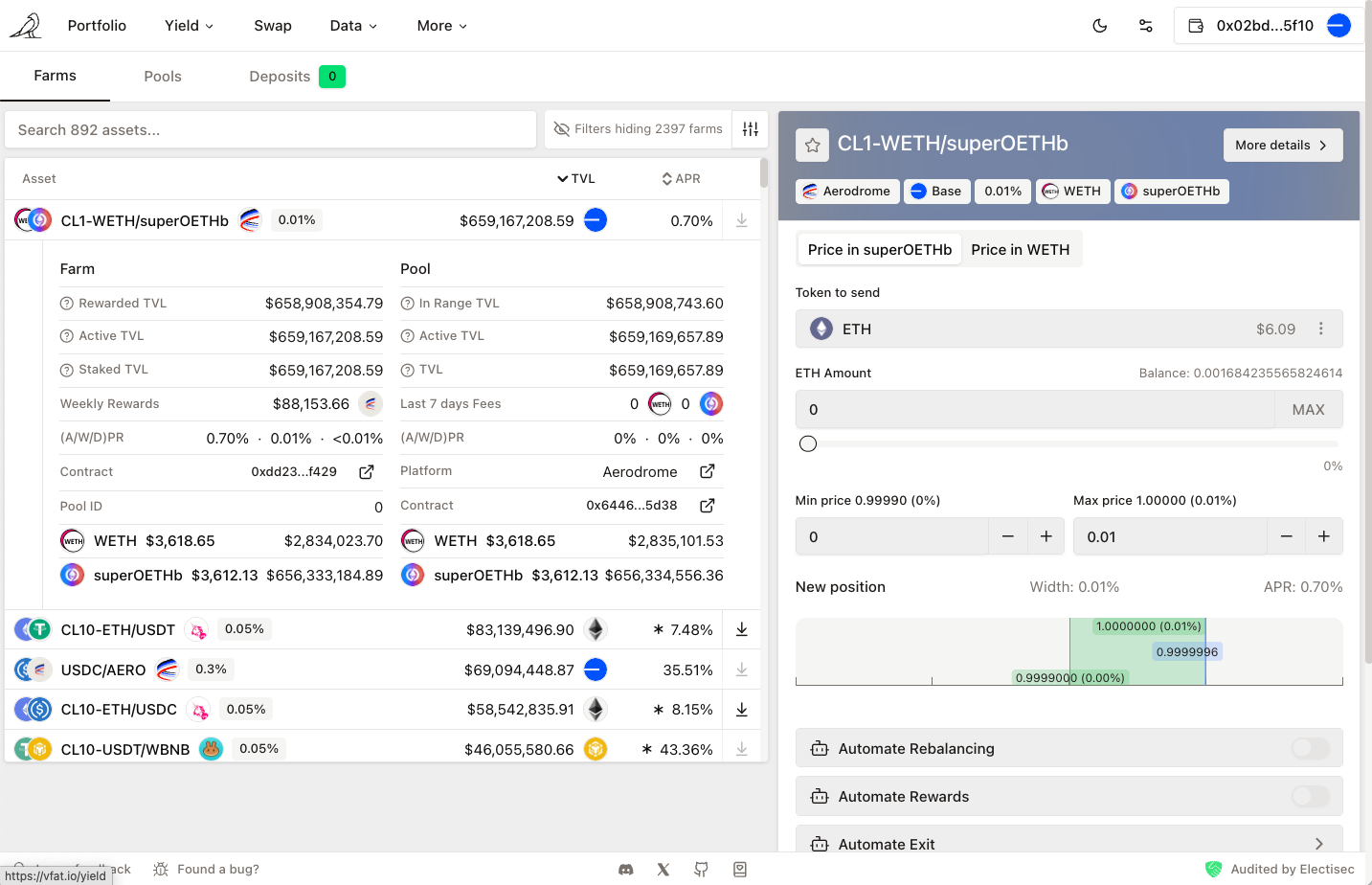
Task: Switch to the Pools tab
Action: tap(163, 77)
